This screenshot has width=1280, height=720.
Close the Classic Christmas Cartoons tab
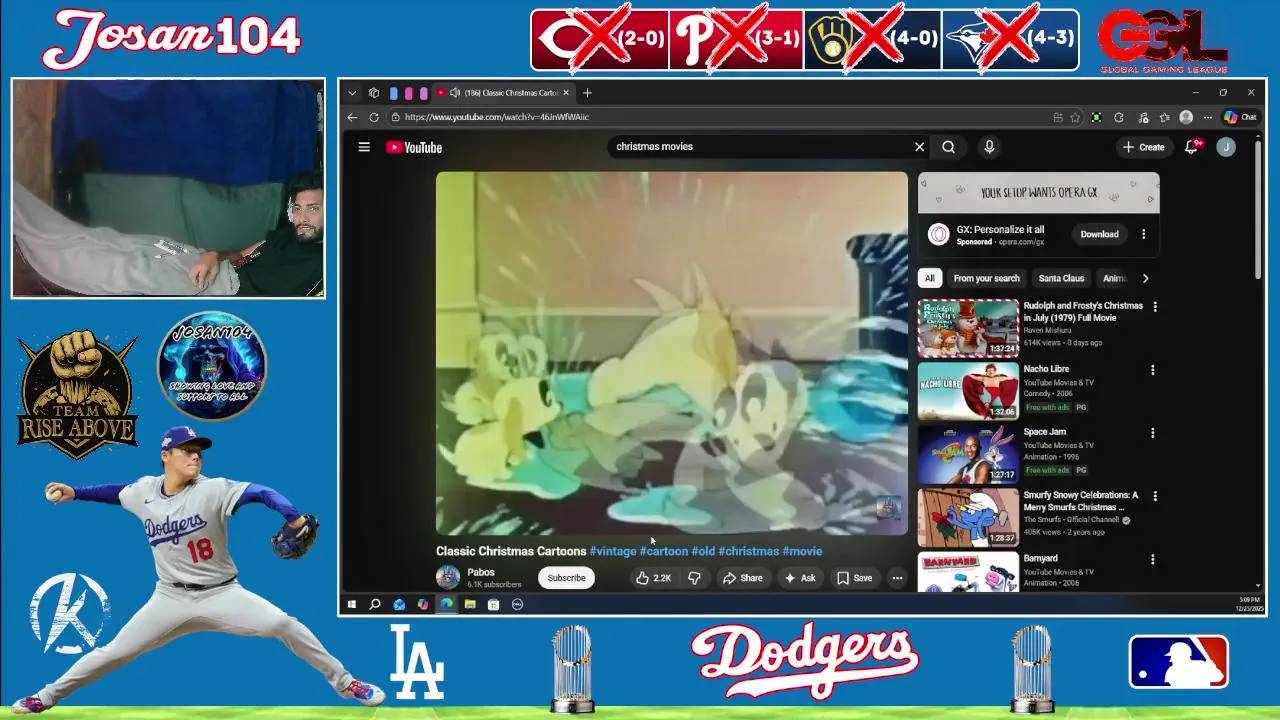[x=566, y=93]
